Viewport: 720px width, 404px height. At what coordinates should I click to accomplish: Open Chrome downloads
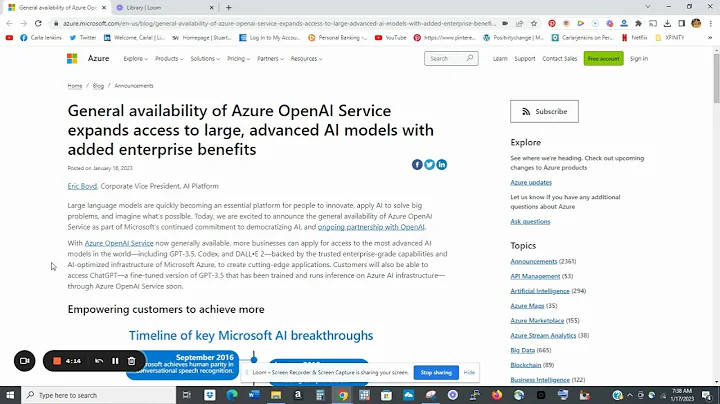click(x=667, y=23)
